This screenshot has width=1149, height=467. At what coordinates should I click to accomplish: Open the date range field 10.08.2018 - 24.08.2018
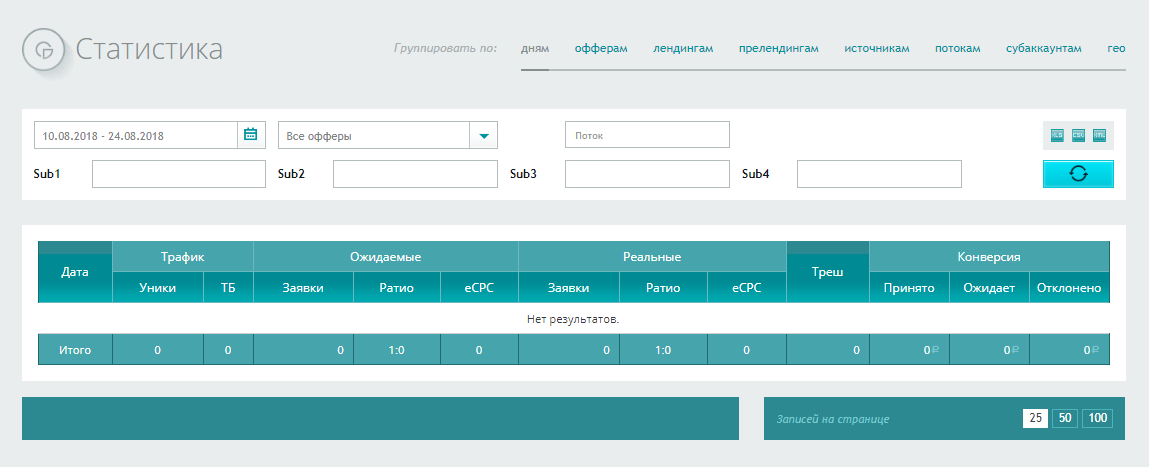point(136,135)
